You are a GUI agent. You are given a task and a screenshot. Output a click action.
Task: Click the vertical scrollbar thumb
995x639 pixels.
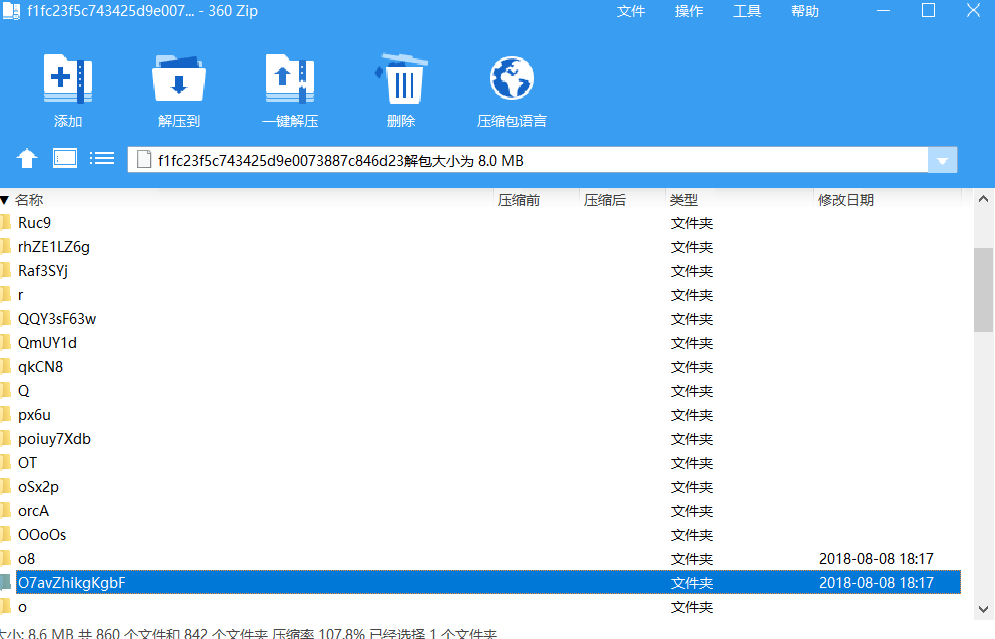click(984, 289)
